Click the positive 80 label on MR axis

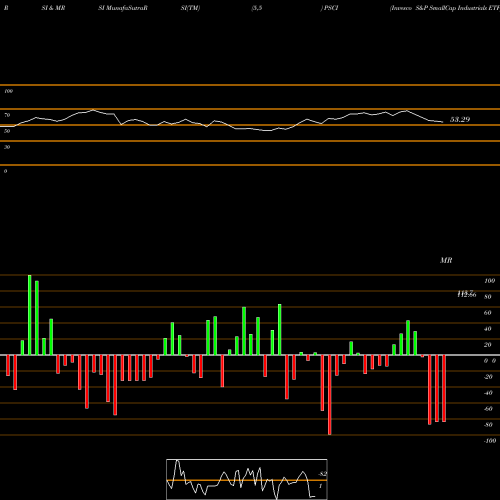pyautogui.click(x=487, y=297)
